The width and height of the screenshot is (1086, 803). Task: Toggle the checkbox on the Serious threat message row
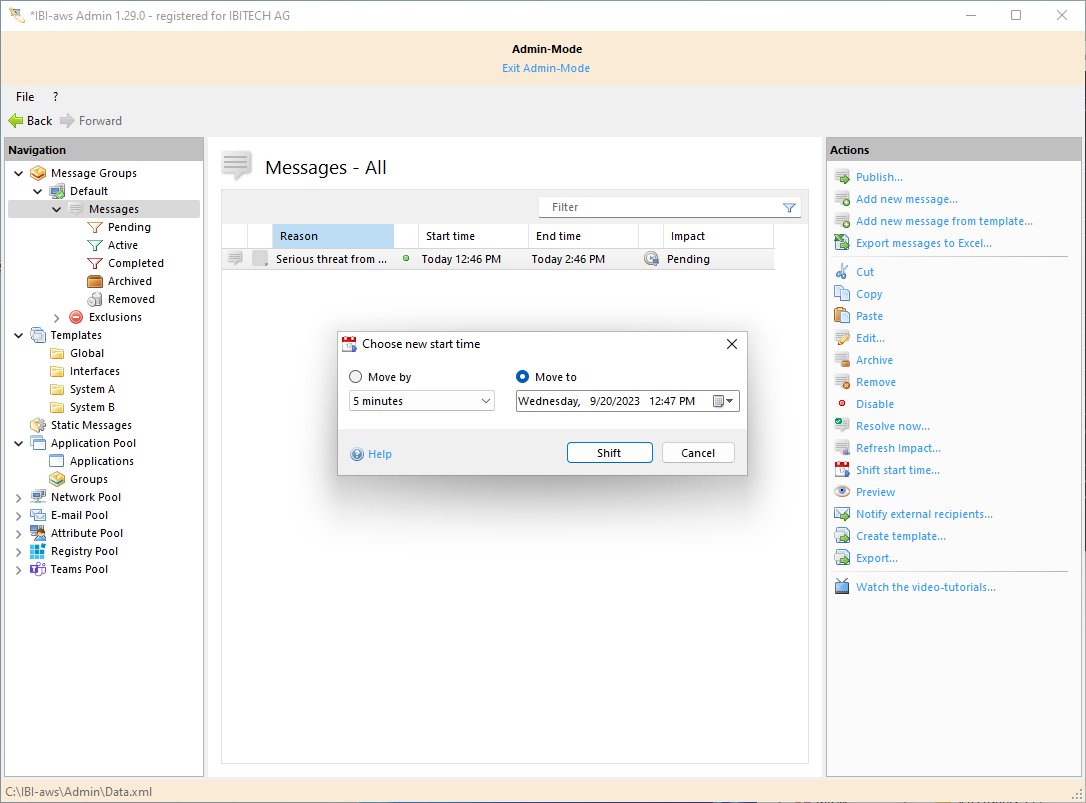pos(260,259)
